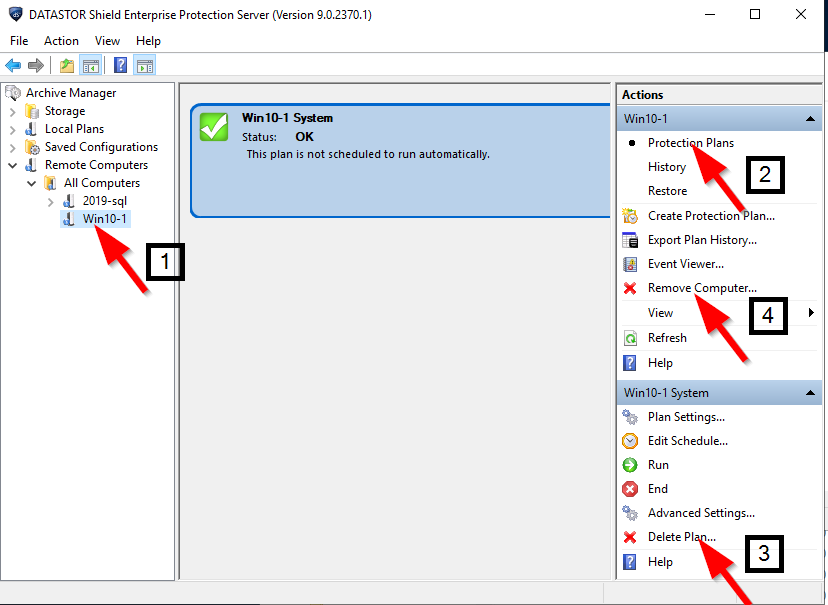Click the red End stop icon
Viewport: 828px width, 605px height.
[x=629, y=489]
